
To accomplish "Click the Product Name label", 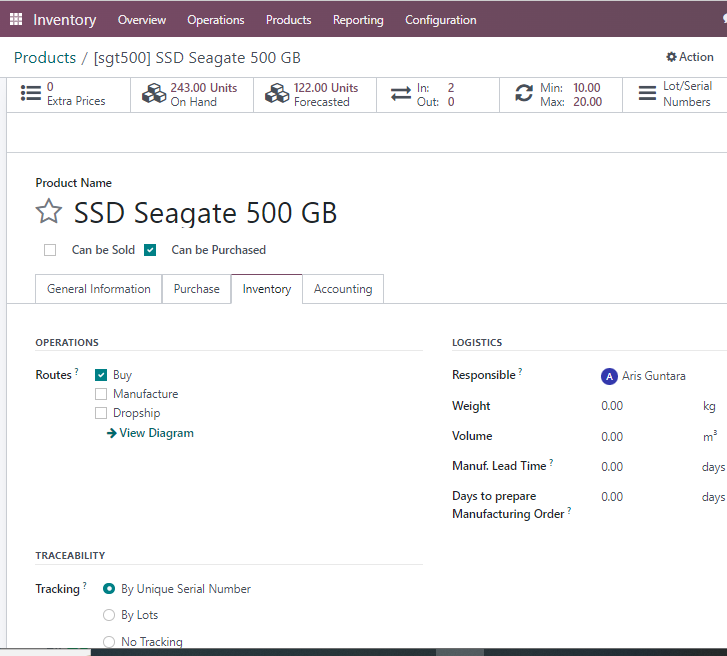I will pos(73,183).
